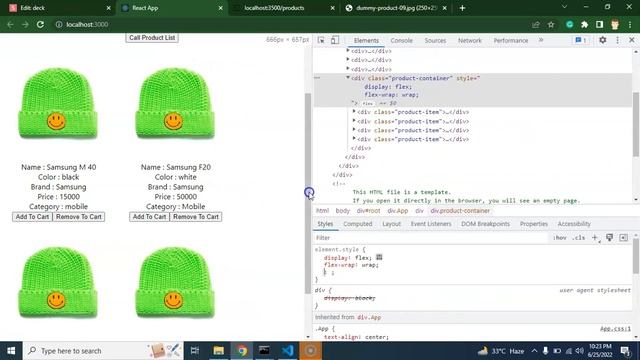Viewport: 640px width, 360px height.
Task: Remove Samsung F20 from cart
Action: (196, 217)
